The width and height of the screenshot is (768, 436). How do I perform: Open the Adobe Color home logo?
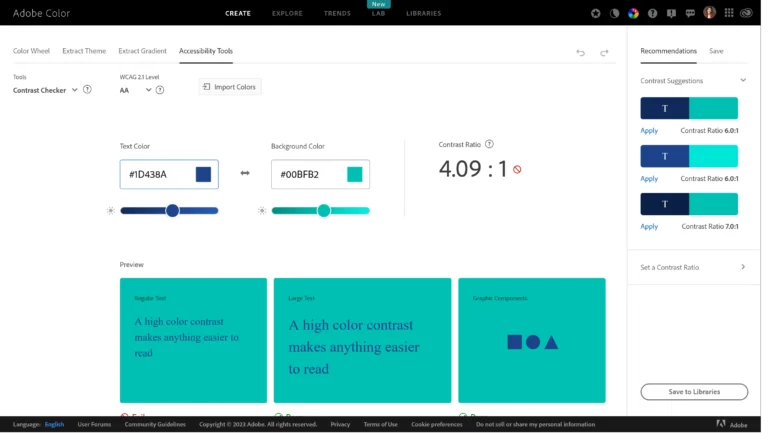(42, 13)
